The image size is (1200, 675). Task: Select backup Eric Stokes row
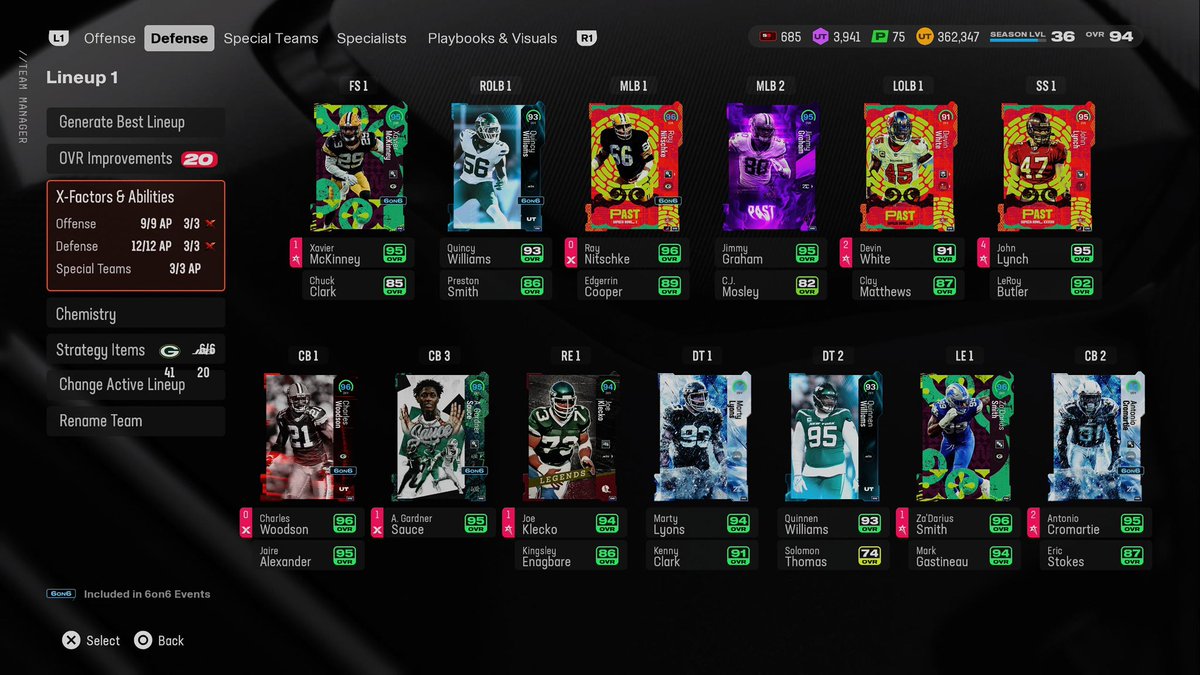(1098, 556)
